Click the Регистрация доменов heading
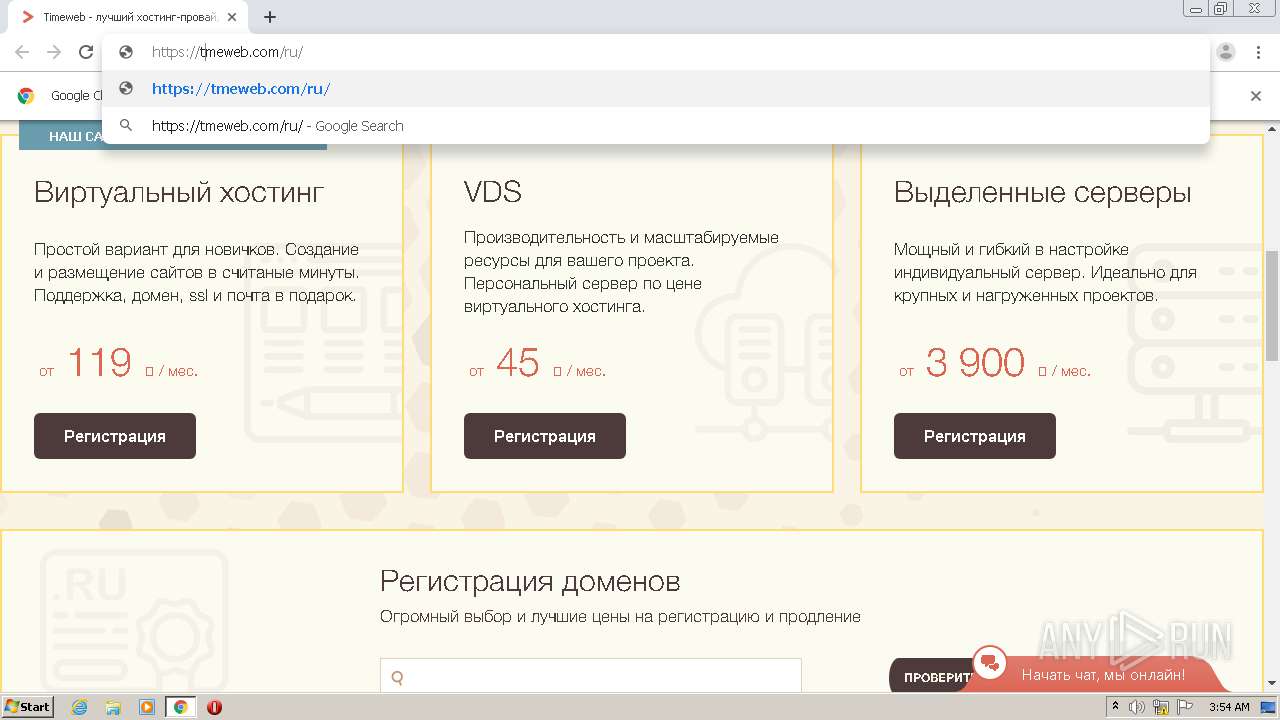Screen dimensions: 1280x720 click(x=530, y=581)
